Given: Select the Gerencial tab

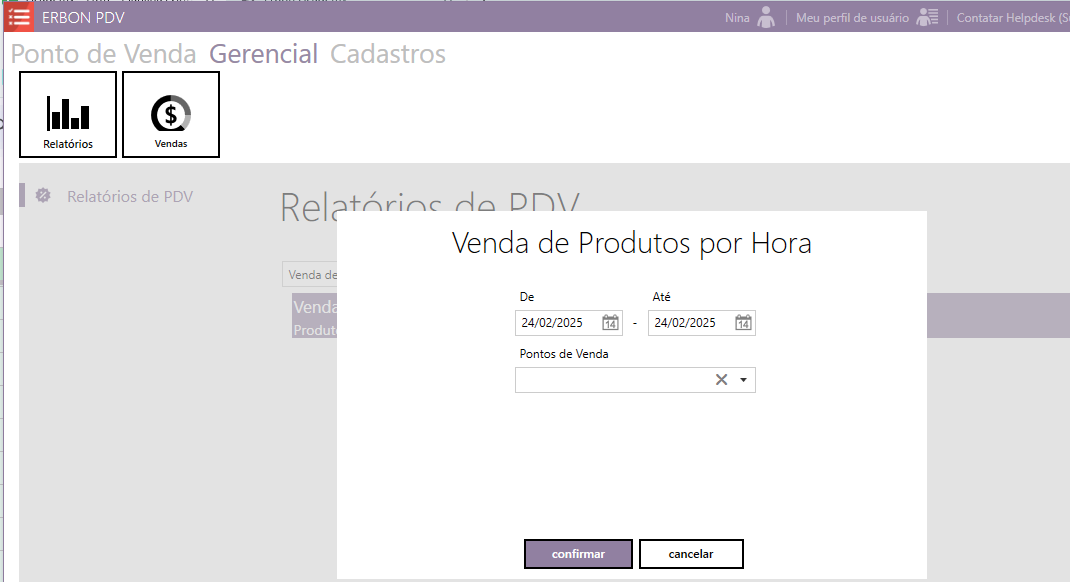Looking at the screenshot, I should 263,54.
